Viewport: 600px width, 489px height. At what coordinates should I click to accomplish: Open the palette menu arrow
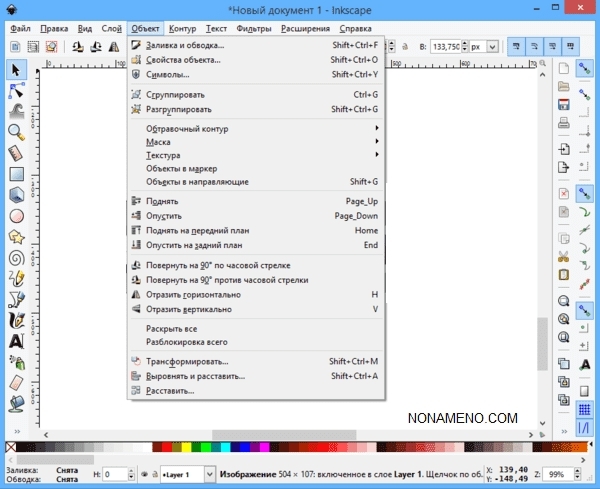(x=591, y=444)
